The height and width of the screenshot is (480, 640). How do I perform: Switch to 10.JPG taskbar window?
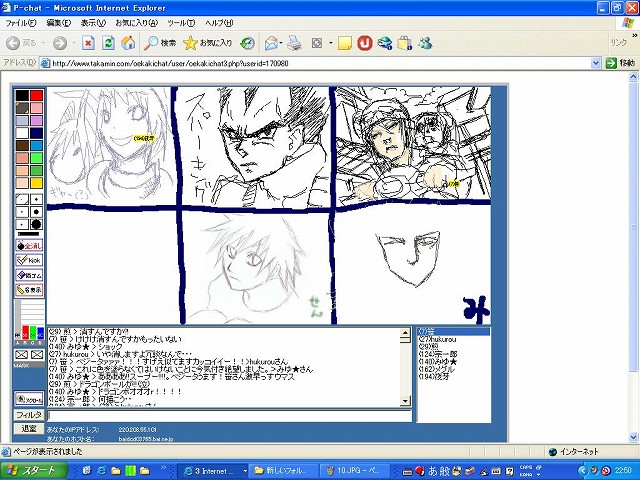[x=355, y=471]
